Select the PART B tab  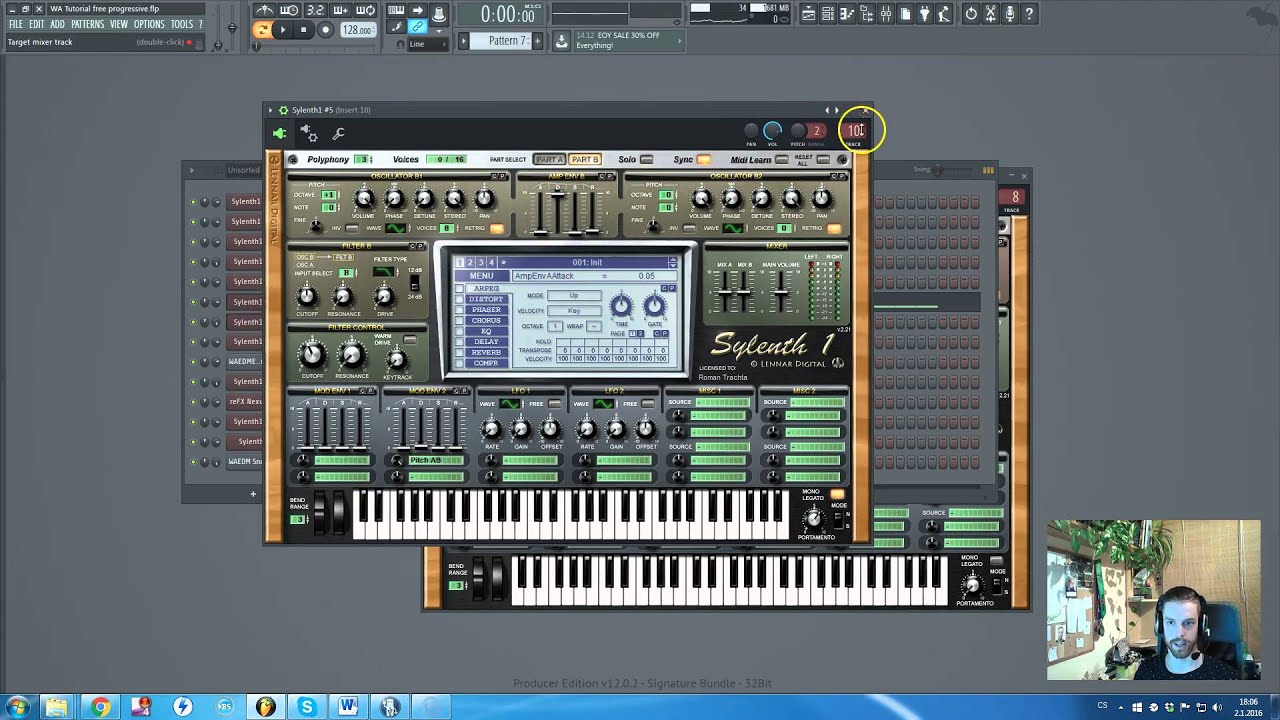(x=585, y=160)
